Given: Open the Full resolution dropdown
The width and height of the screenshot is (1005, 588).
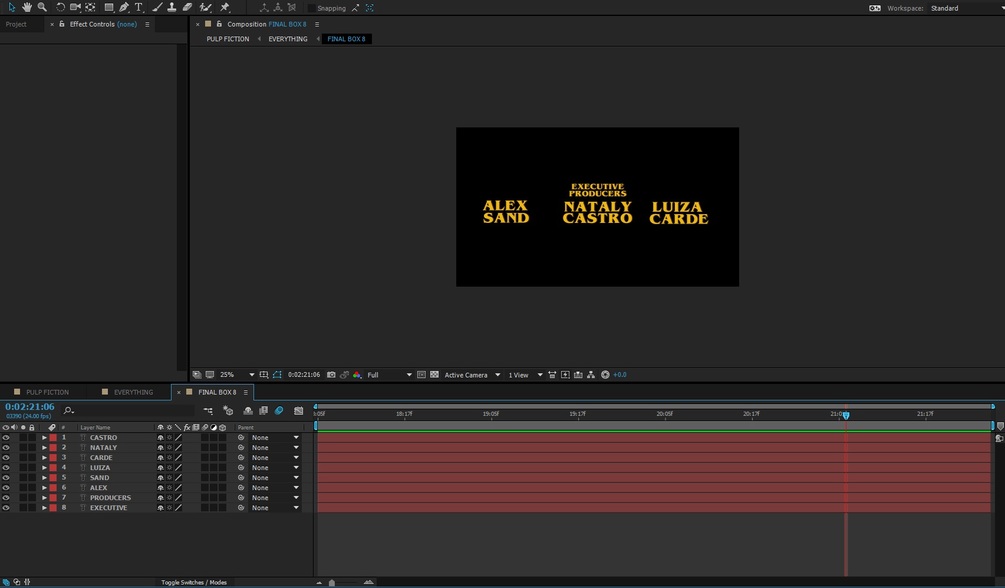Looking at the screenshot, I should click(x=389, y=374).
